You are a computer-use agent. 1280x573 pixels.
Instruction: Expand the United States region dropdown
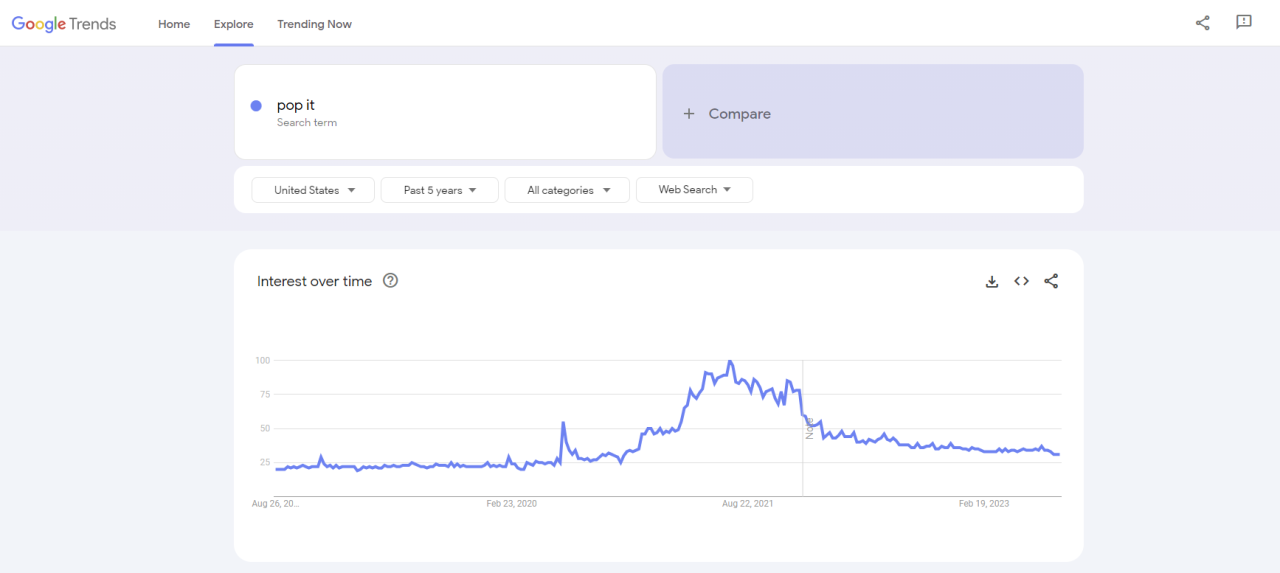click(x=313, y=190)
